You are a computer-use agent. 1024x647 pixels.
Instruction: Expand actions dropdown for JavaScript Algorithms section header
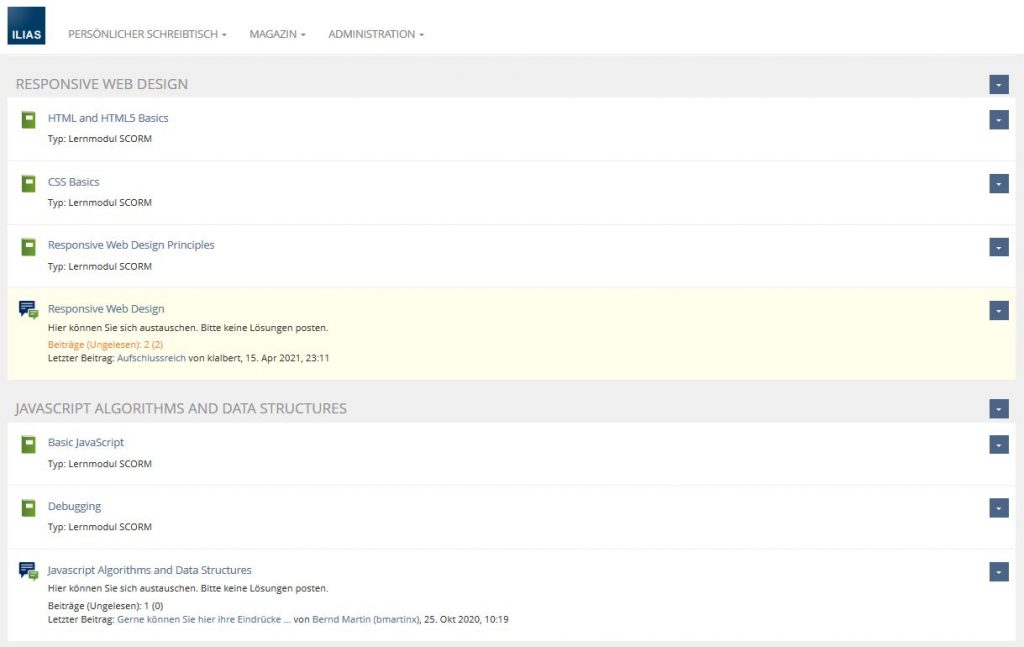(x=998, y=409)
